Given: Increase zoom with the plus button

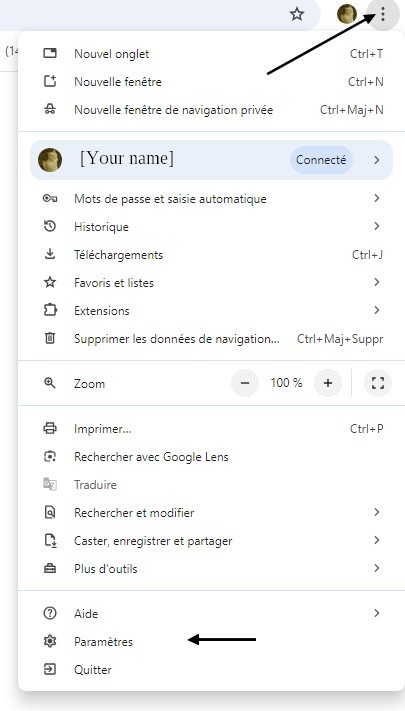Looking at the screenshot, I should [x=327, y=383].
